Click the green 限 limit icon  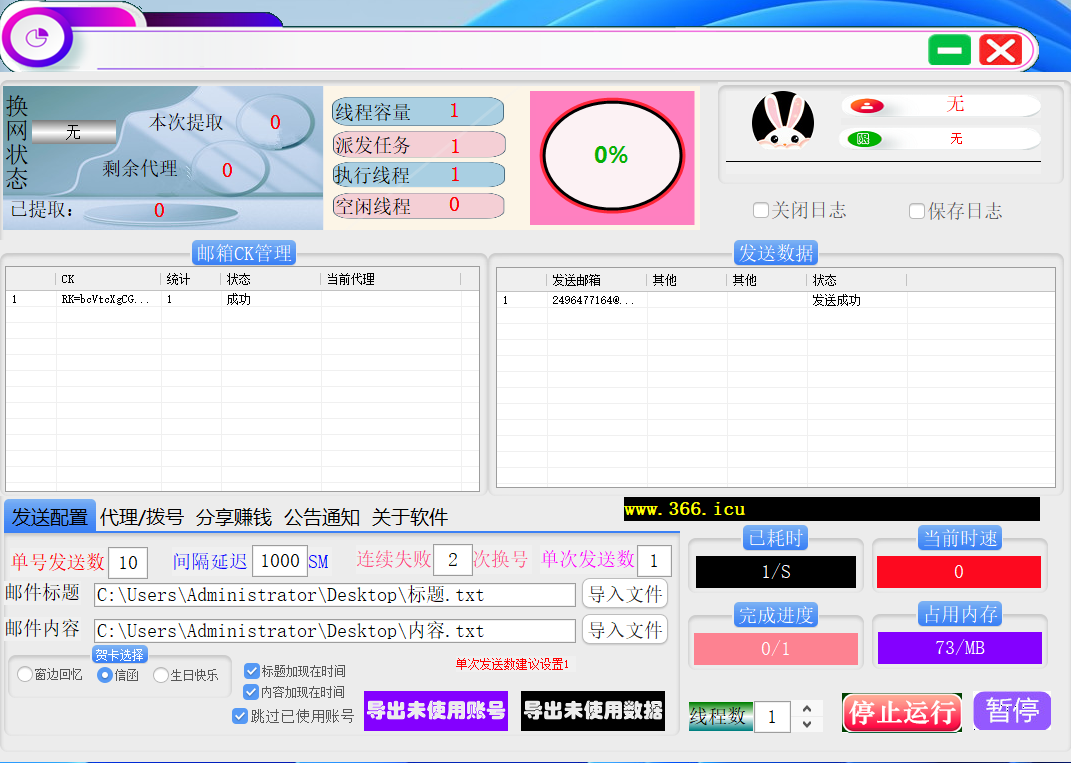coord(864,139)
